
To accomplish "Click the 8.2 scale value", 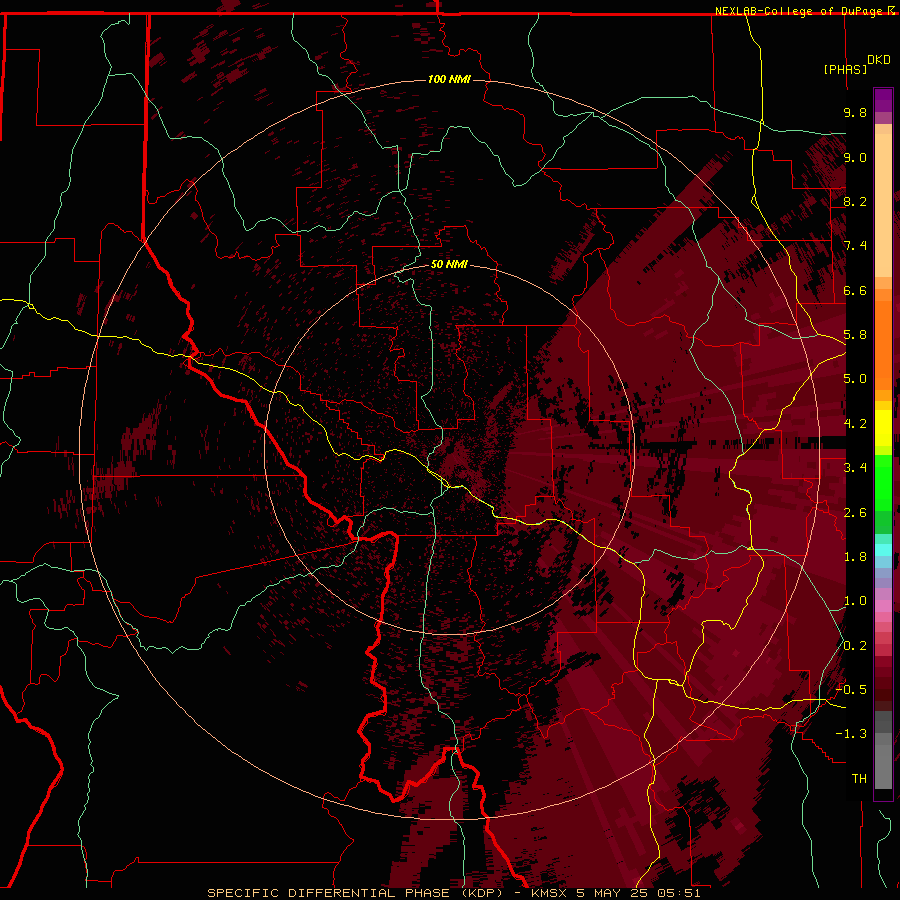I will 855,201.
